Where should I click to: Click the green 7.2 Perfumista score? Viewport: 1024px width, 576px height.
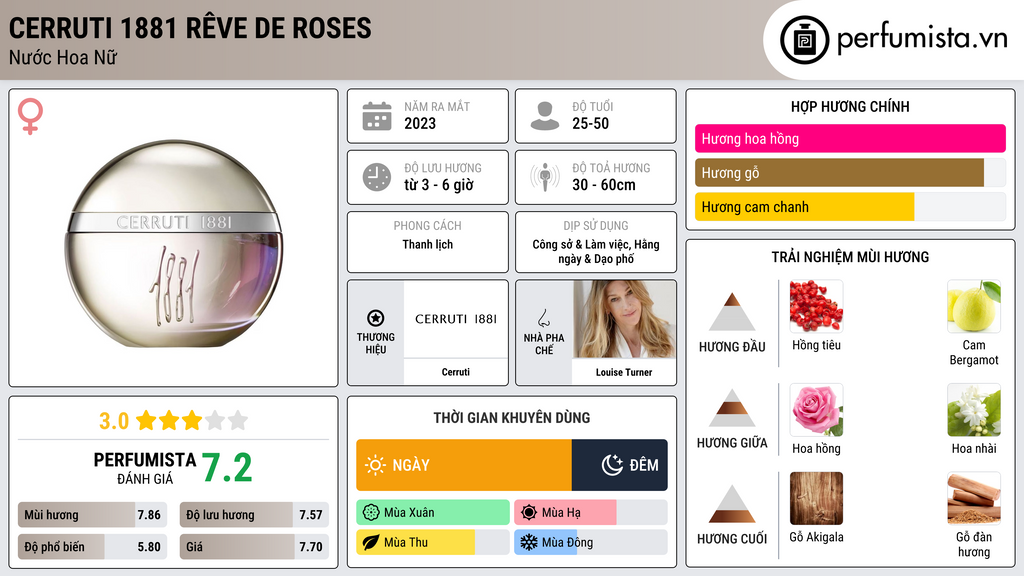227,468
